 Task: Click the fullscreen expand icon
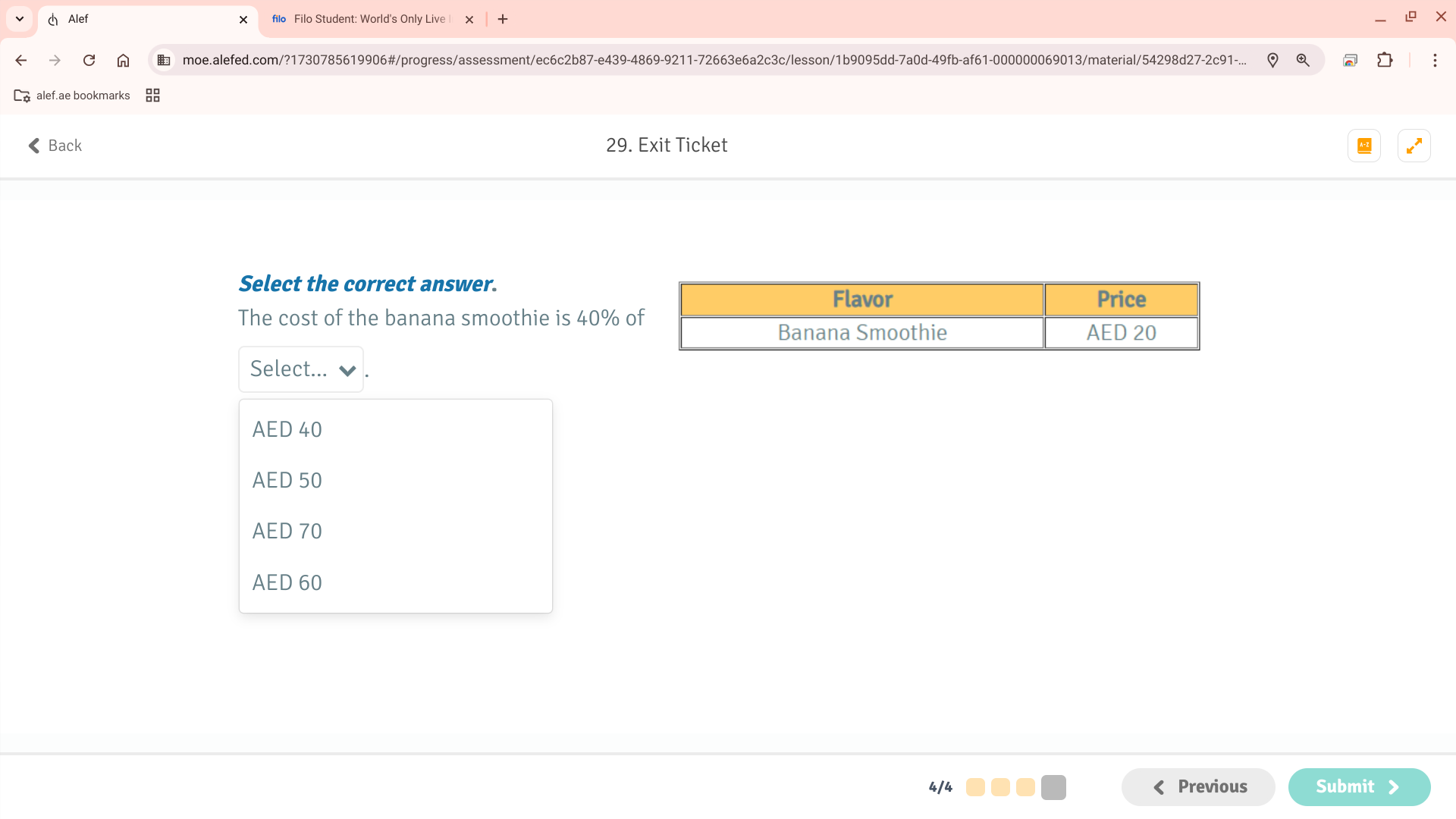1414,146
